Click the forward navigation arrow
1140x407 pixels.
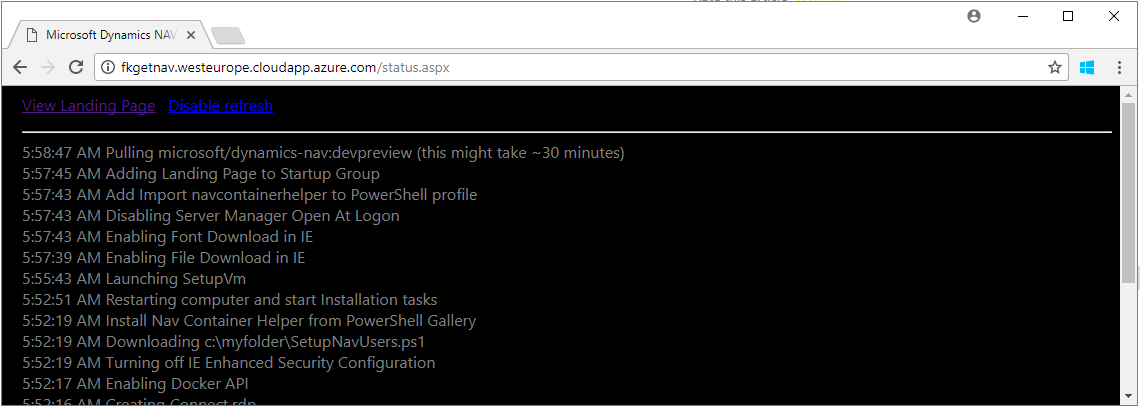(47, 67)
